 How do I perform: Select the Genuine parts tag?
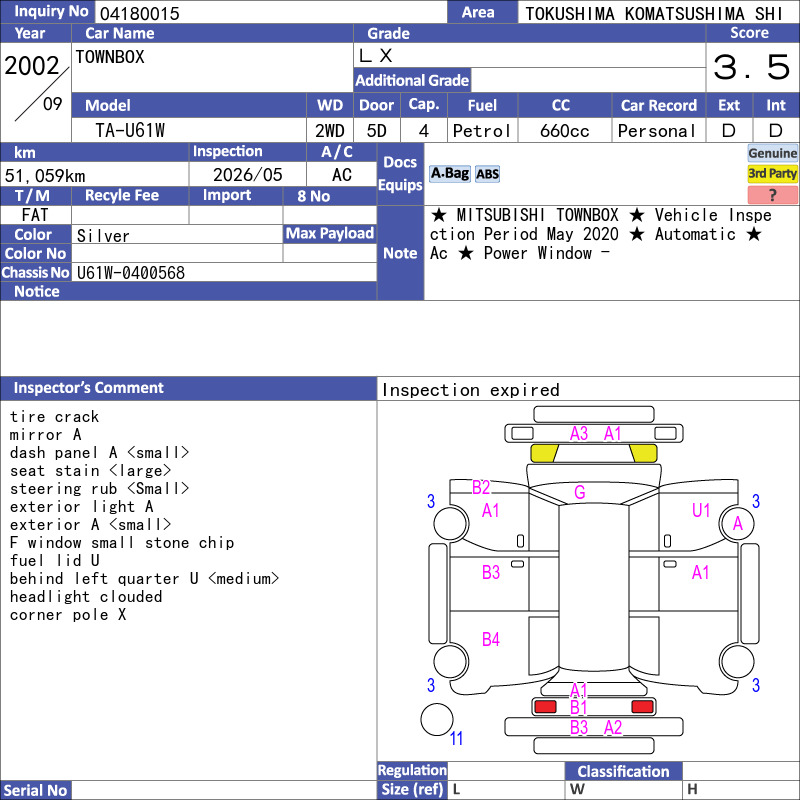tap(772, 153)
